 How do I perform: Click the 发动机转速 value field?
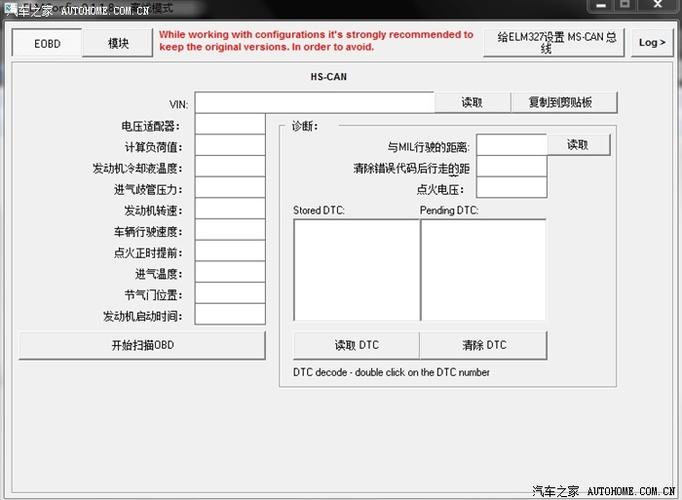230,209
